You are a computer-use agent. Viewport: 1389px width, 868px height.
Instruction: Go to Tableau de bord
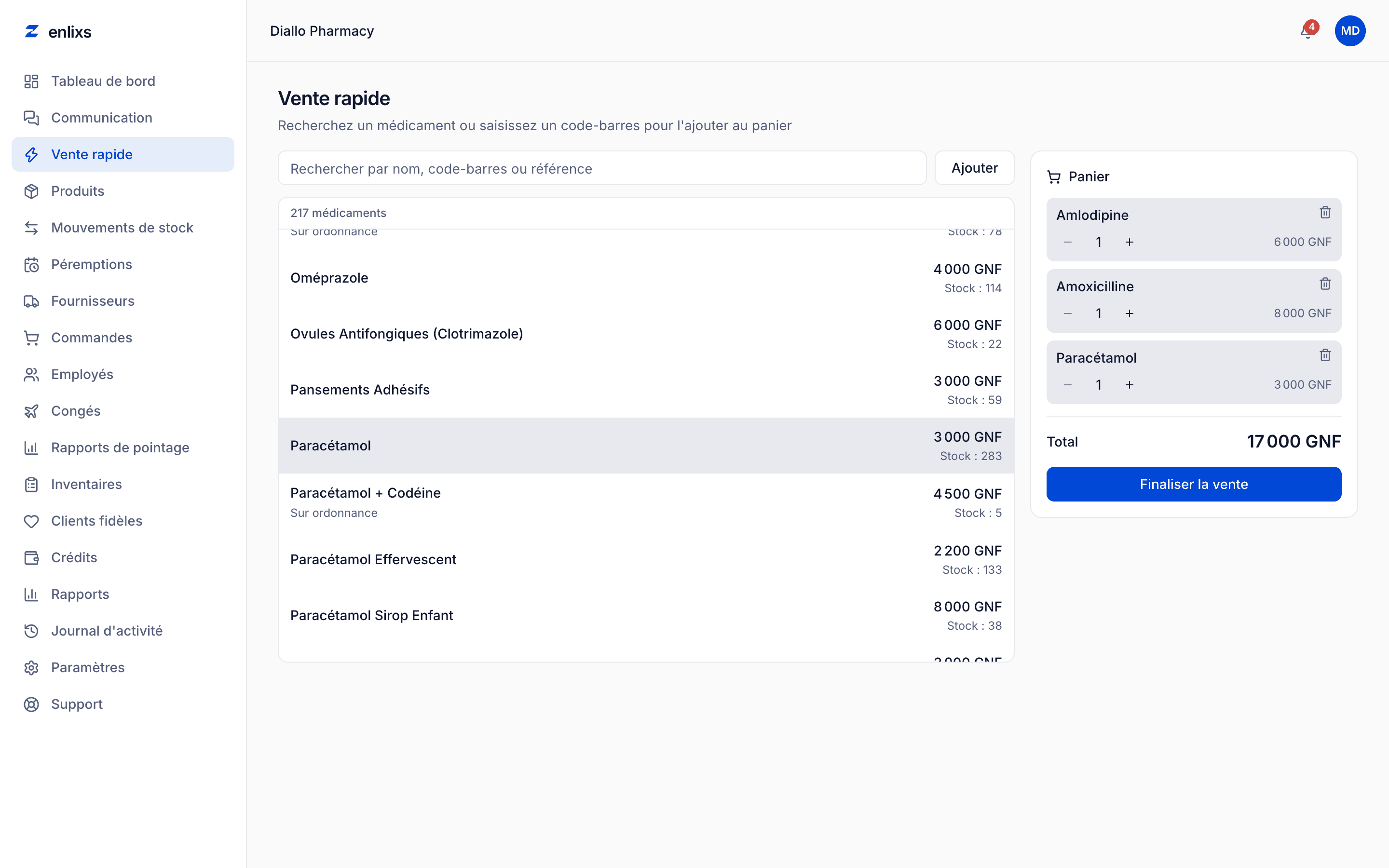pos(123,81)
